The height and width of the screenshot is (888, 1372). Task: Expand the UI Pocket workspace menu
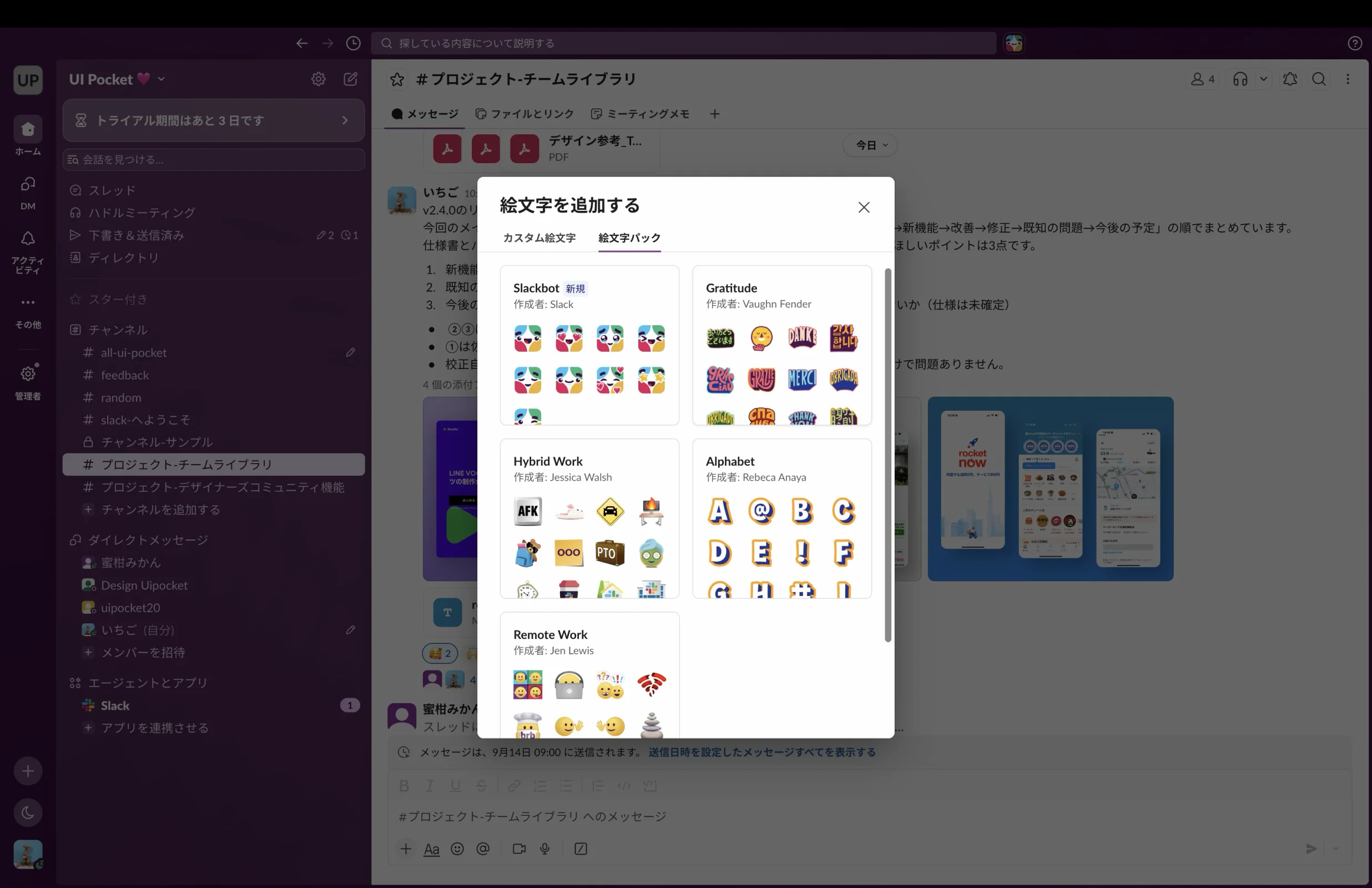tap(117, 79)
